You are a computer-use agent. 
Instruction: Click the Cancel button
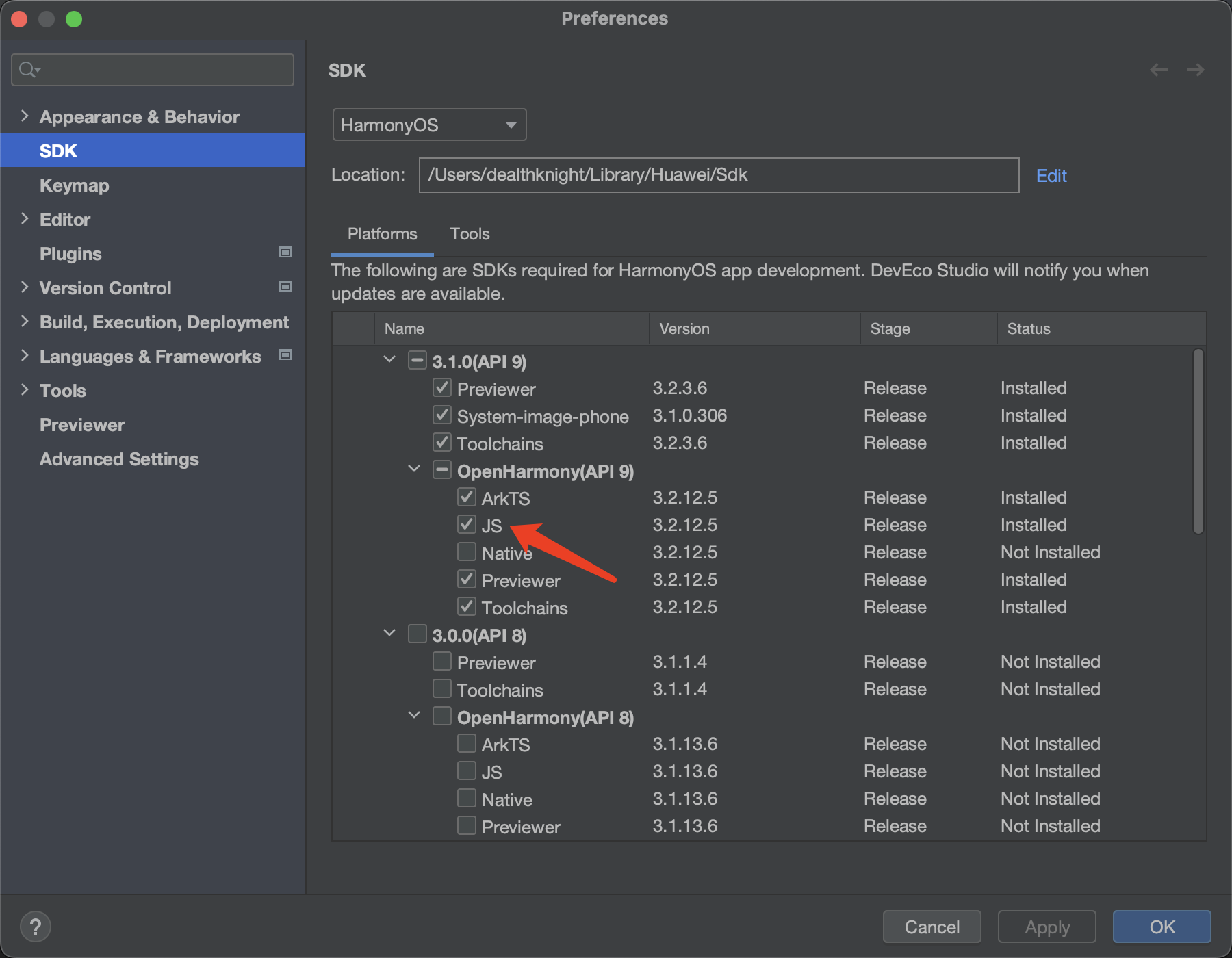coord(932,927)
